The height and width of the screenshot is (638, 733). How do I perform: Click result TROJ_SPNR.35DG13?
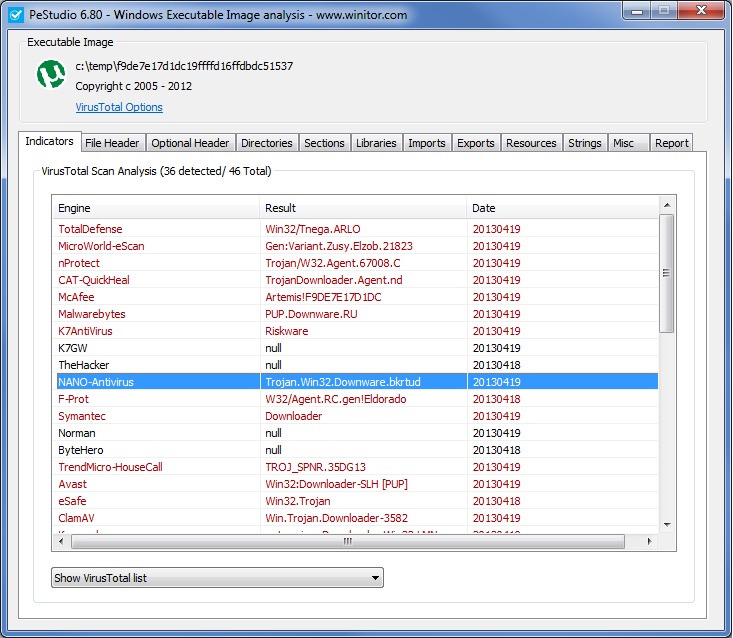click(316, 467)
